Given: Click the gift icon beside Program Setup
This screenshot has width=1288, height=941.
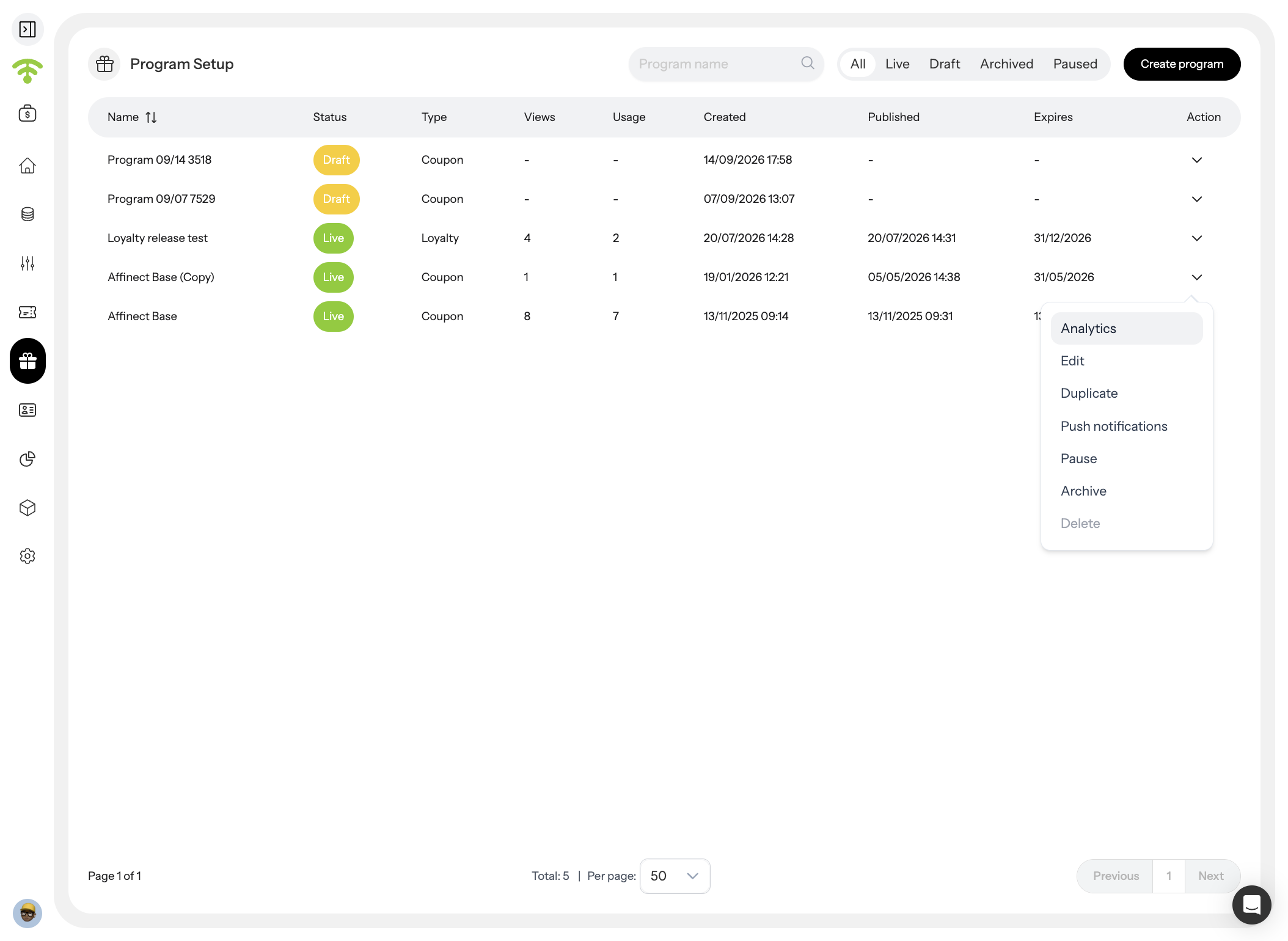Looking at the screenshot, I should pyautogui.click(x=104, y=64).
